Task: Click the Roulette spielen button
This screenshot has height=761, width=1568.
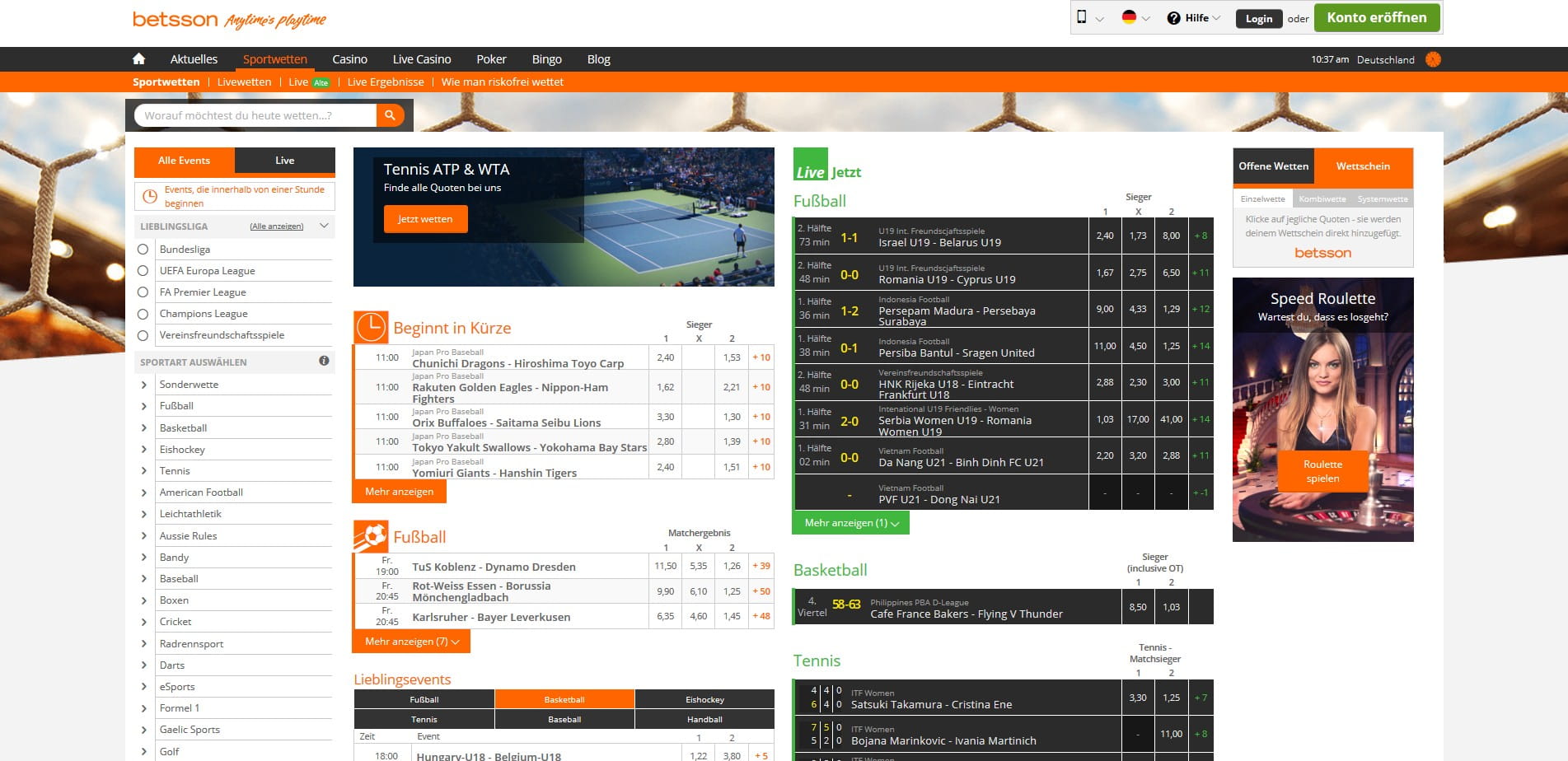Action: [1322, 471]
